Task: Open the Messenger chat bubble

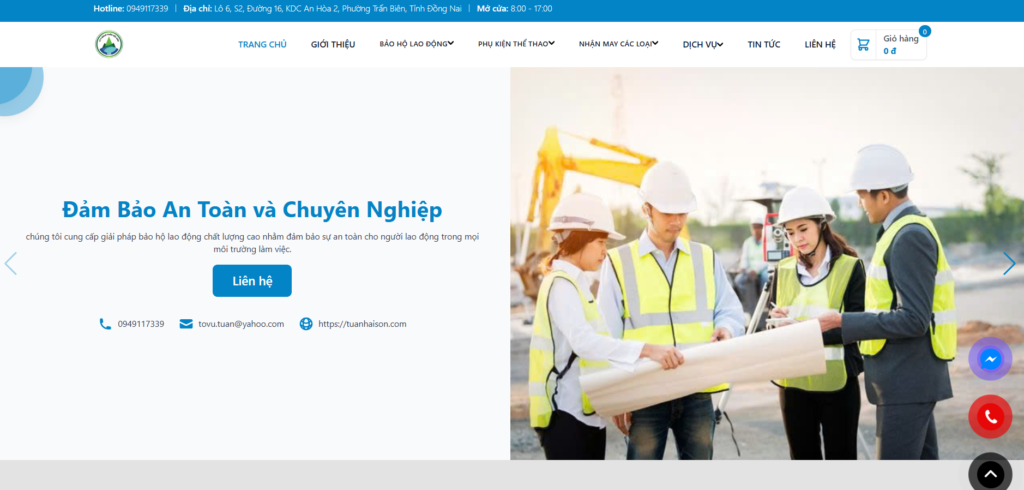Action: click(990, 359)
